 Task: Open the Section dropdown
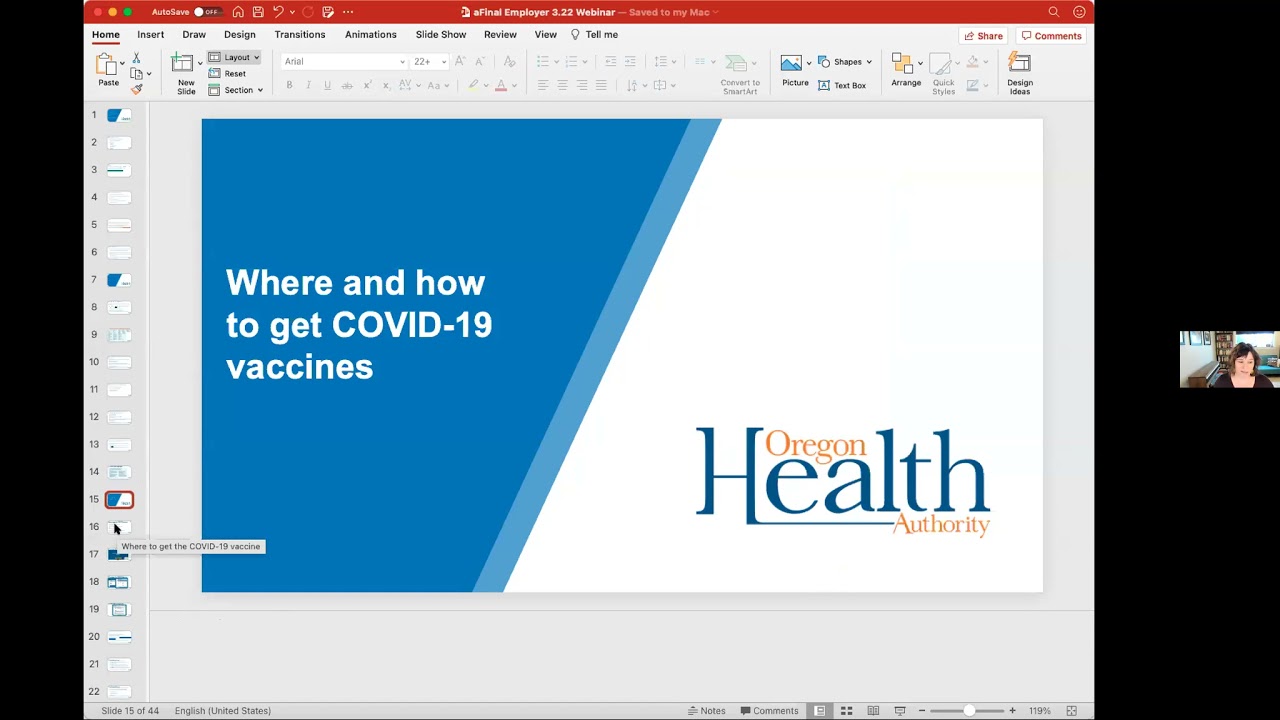pyautogui.click(x=235, y=90)
